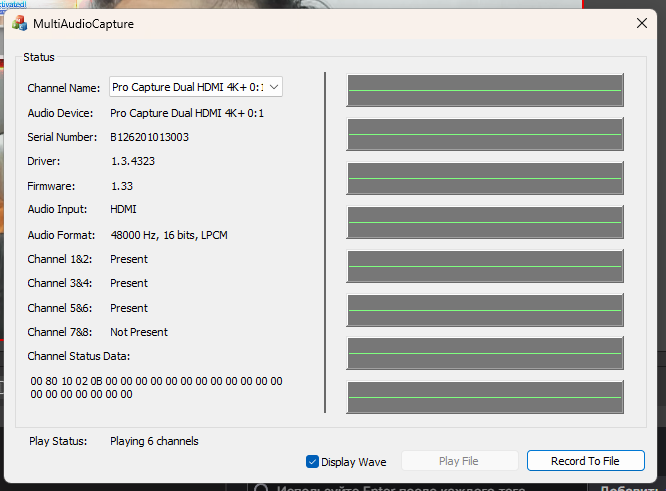Click the Channel 1&2 Present status
Image resolution: width=666 pixels, height=491 pixels.
click(x=129, y=259)
